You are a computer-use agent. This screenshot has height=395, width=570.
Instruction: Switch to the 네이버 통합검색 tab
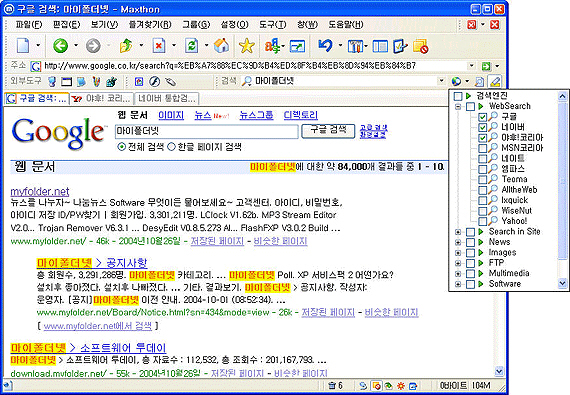pos(167,98)
